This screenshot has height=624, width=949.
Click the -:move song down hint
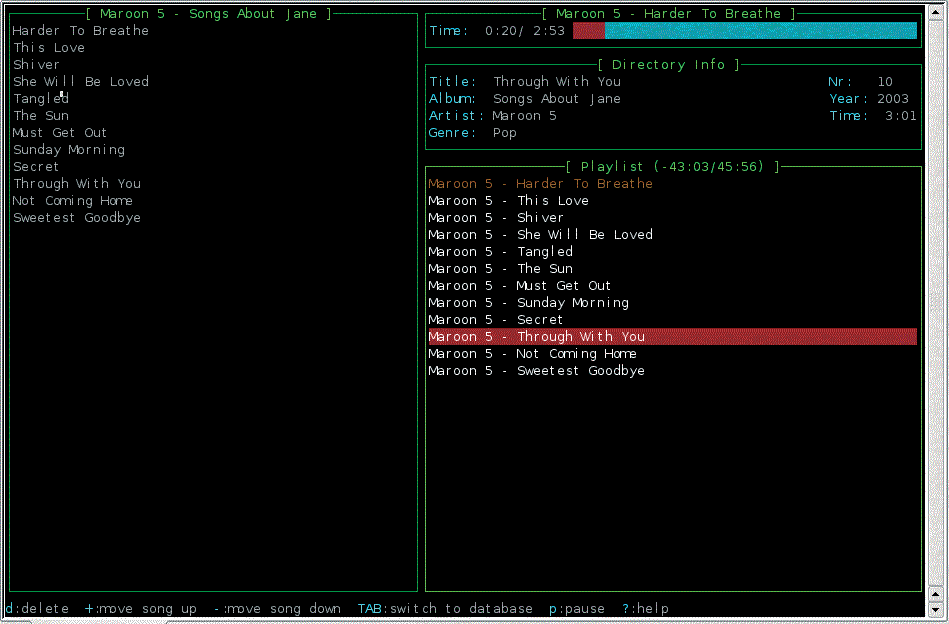click(277, 608)
